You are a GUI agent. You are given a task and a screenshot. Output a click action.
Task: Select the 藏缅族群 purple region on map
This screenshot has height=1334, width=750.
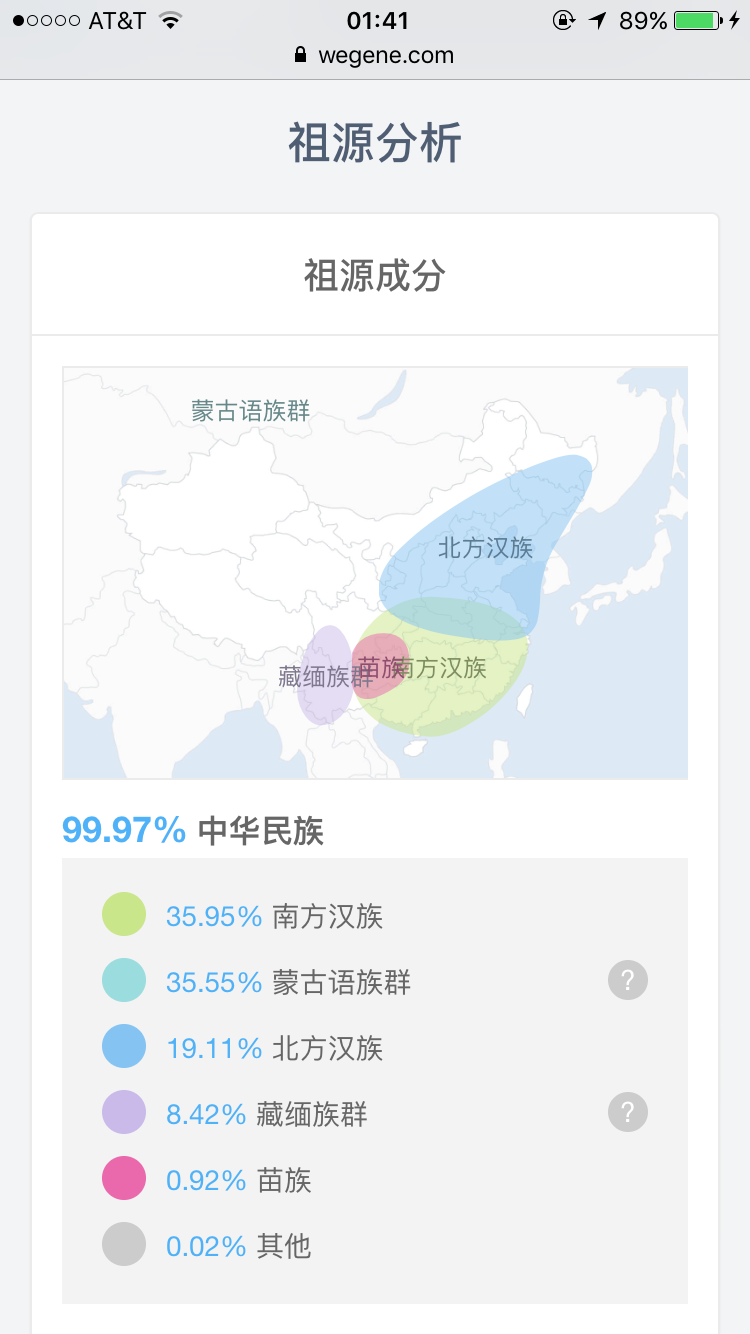[325, 675]
